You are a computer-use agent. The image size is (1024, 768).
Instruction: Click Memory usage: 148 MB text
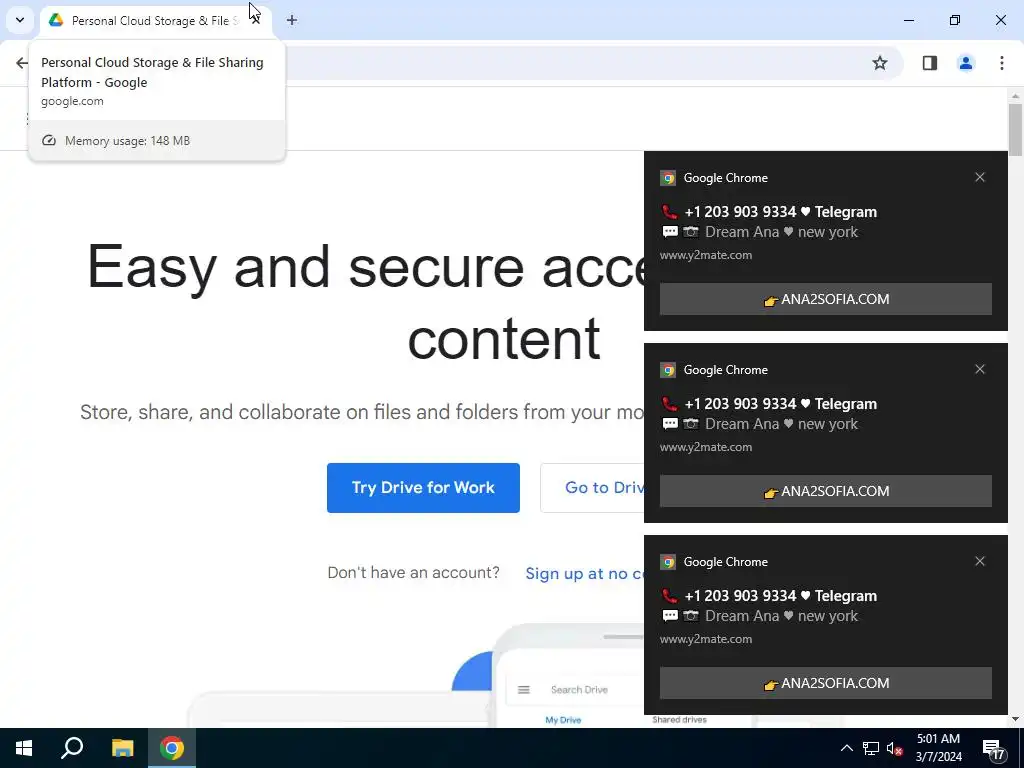pos(127,140)
